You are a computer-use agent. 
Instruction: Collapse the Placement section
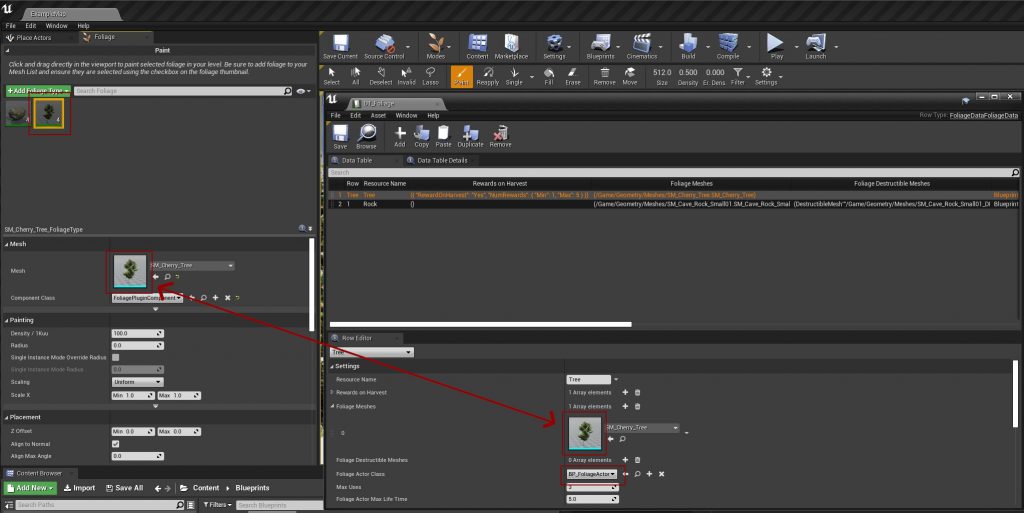point(7,417)
